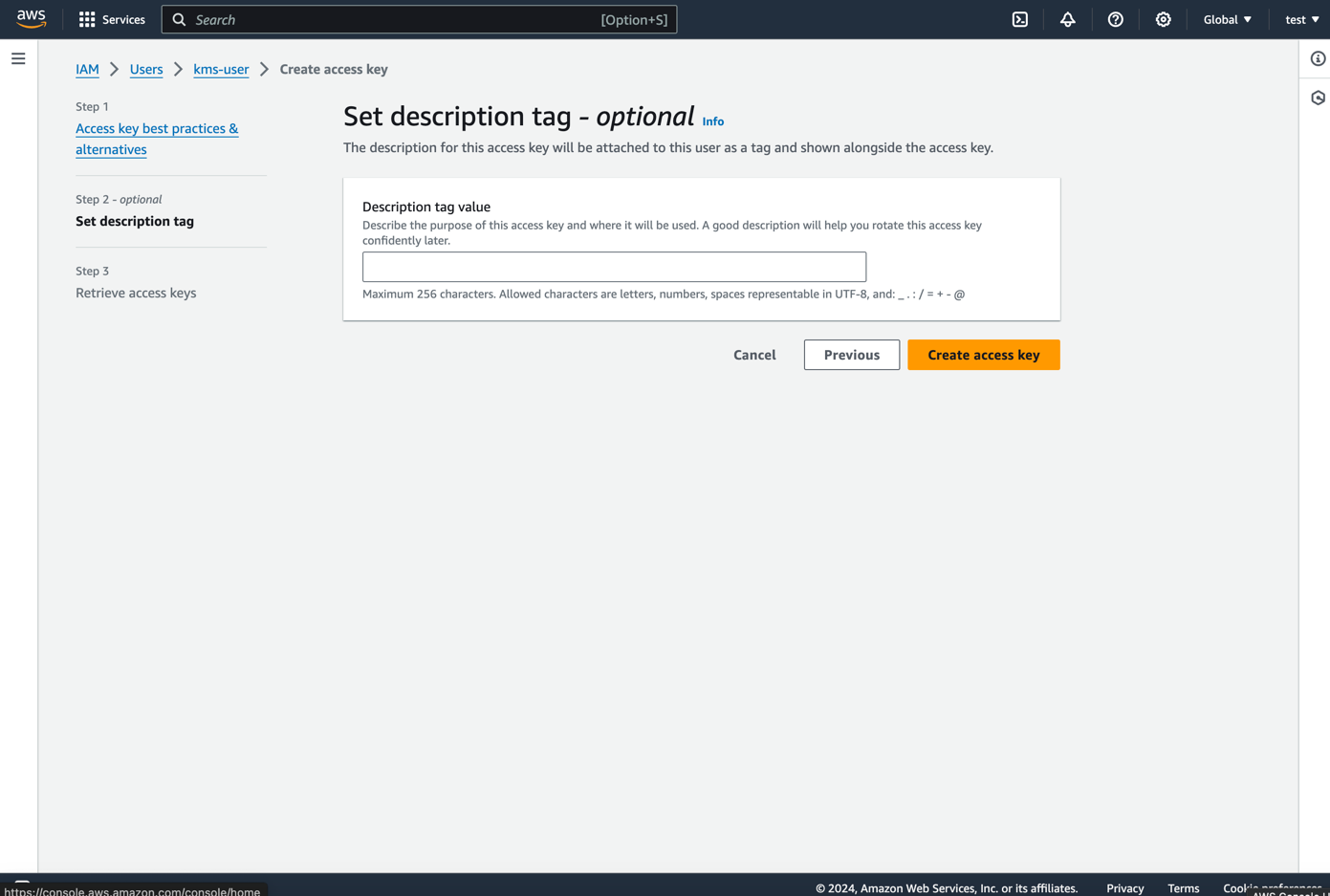Expand the Global region dropdown

pyautogui.click(x=1228, y=19)
